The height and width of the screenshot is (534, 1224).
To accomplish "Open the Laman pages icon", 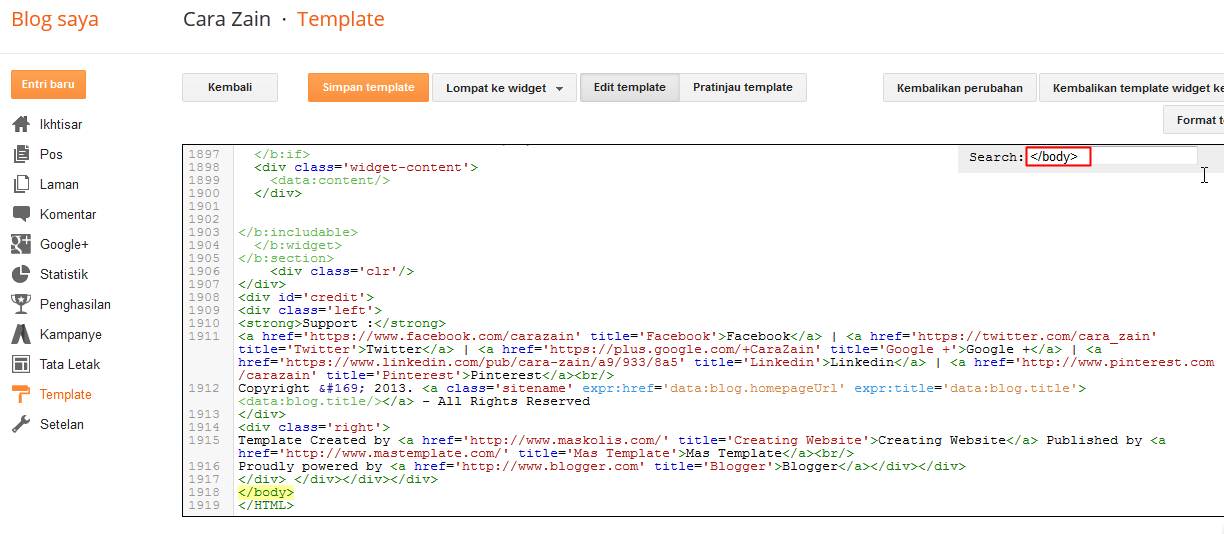I will pos(21,185).
